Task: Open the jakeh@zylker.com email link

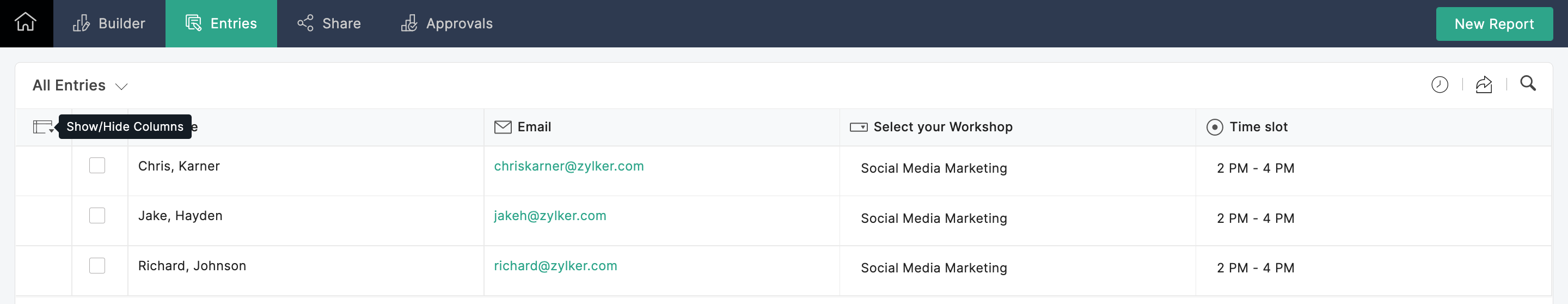Action: (x=550, y=216)
